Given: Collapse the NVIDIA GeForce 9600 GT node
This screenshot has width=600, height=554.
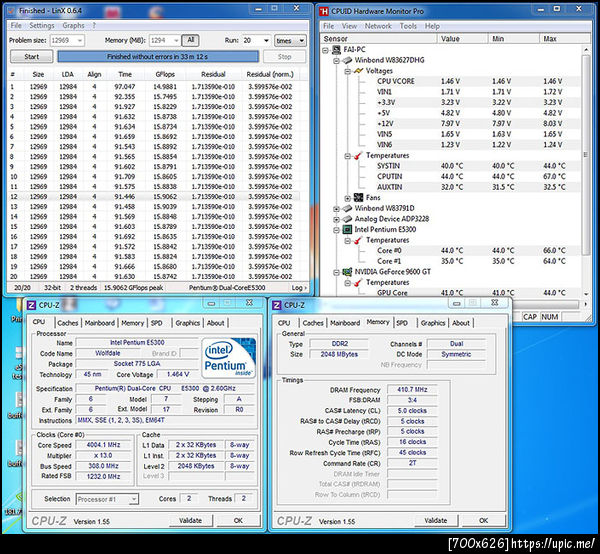Looking at the screenshot, I should [x=336, y=272].
